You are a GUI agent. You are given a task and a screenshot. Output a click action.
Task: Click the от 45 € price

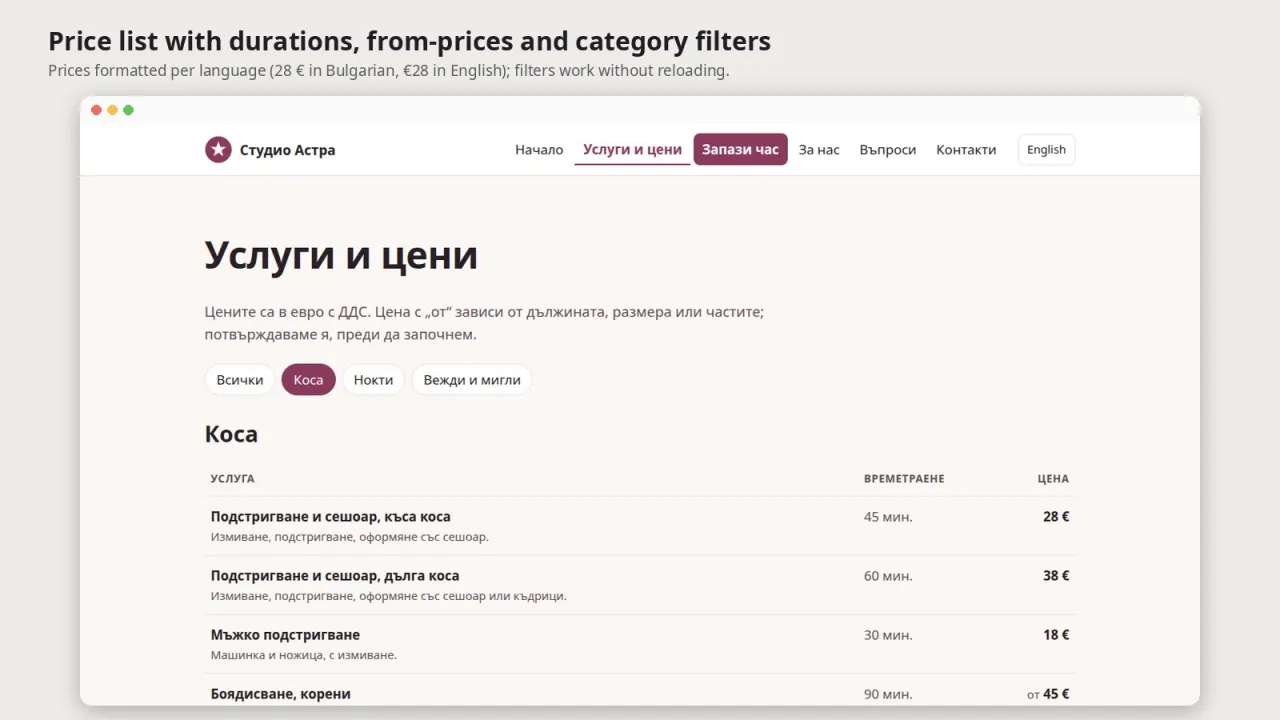[1048, 694]
